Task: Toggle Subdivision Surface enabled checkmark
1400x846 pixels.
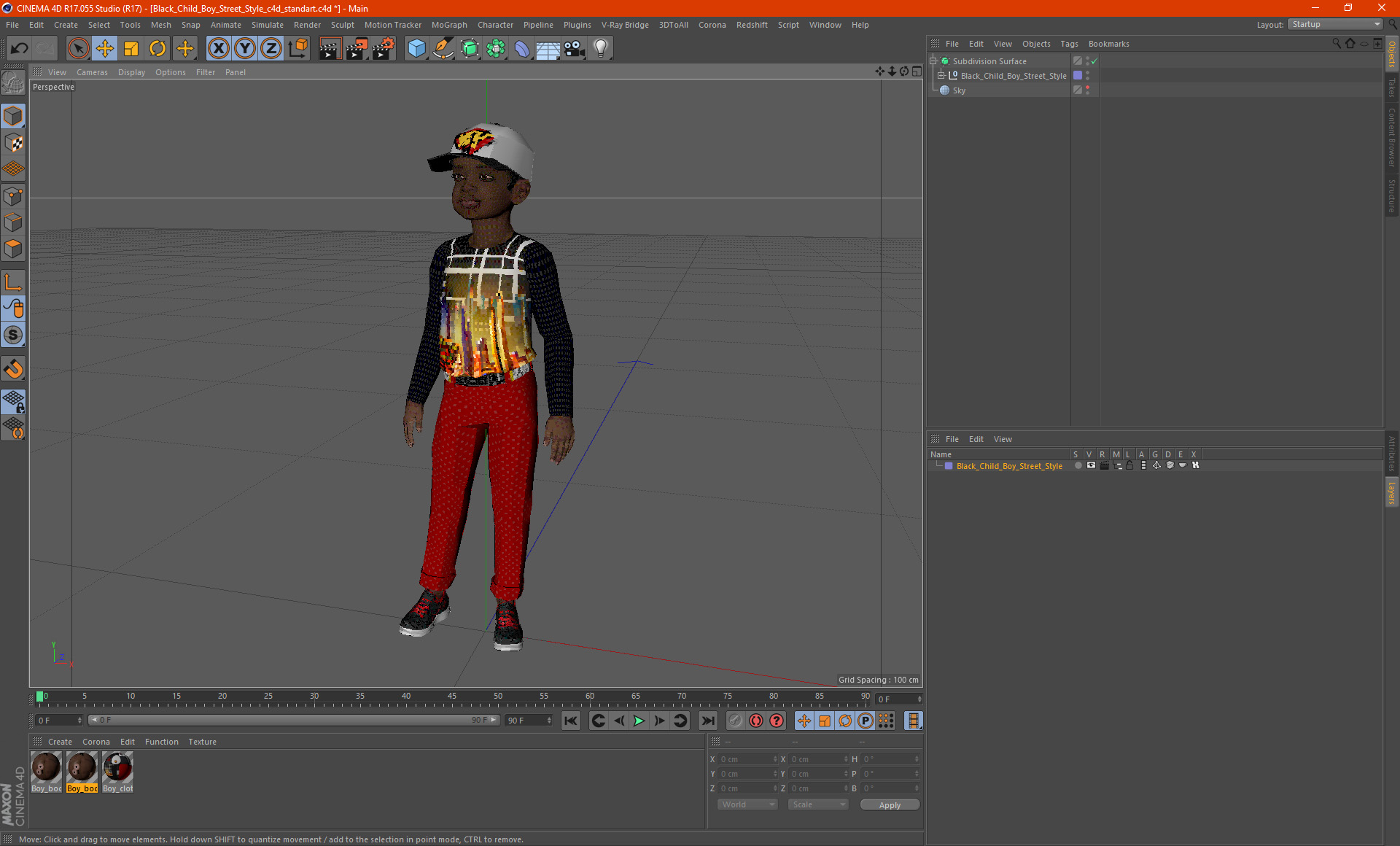Action: pyautogui.click(x=1094, y=61)
